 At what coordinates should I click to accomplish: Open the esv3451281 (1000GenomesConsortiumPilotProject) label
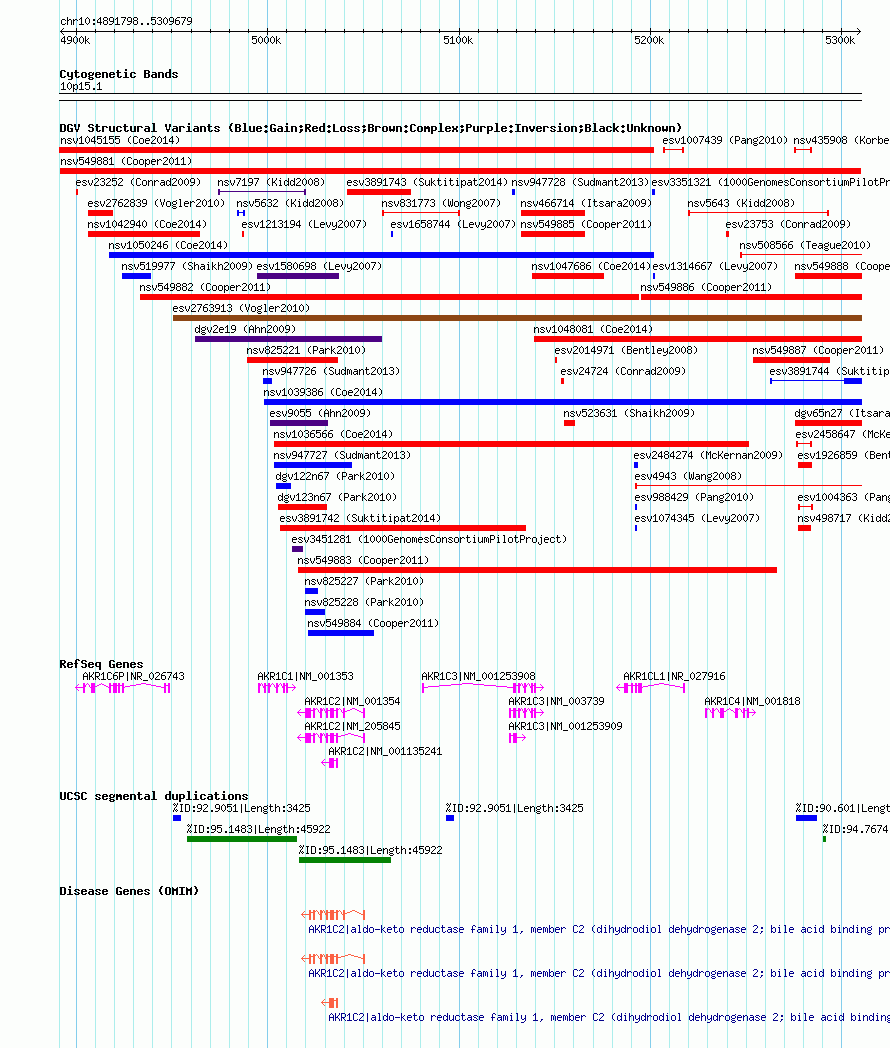pyautogui.click(x=429, y=539)
